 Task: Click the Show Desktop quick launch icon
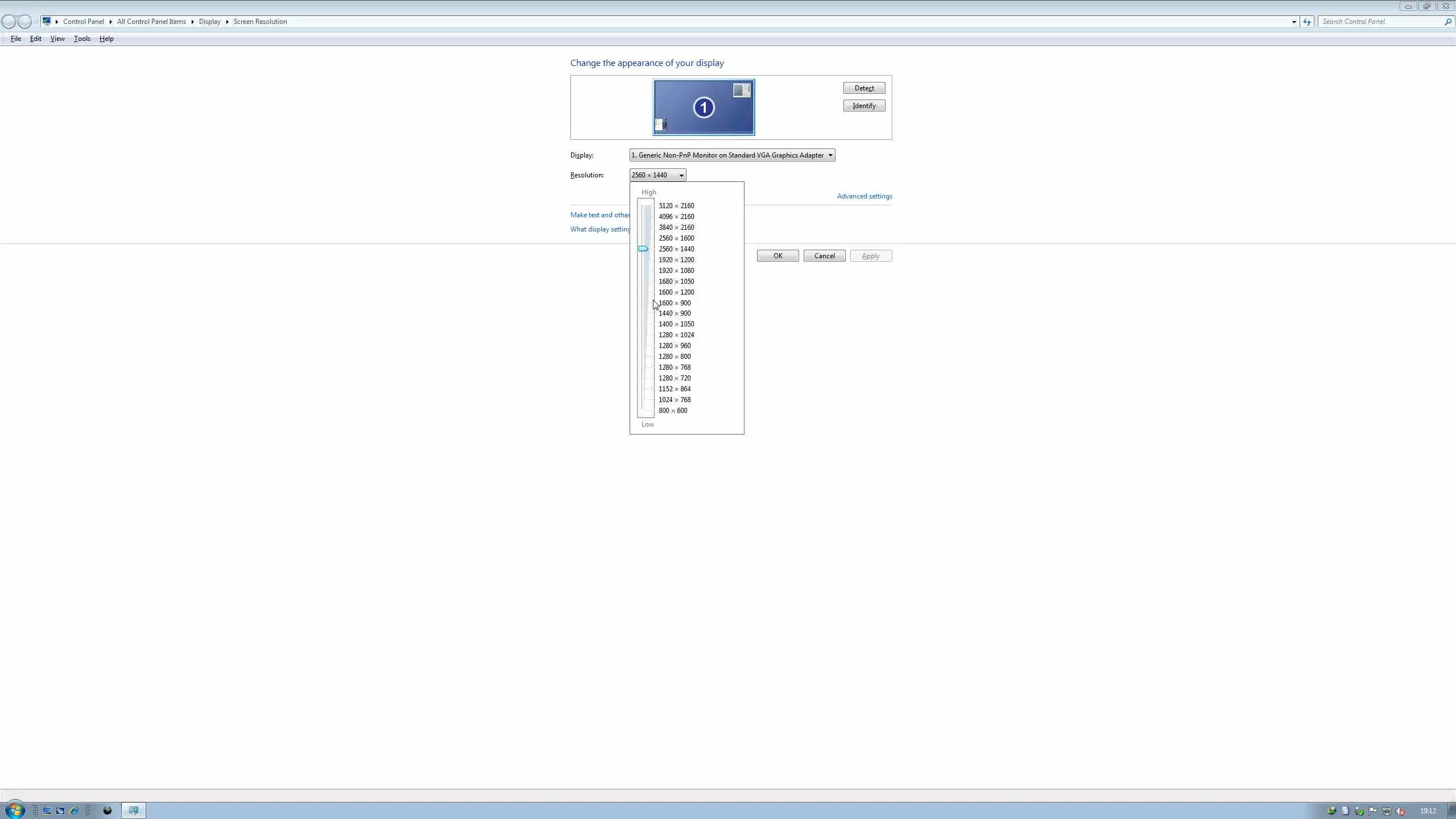[47, 810]
